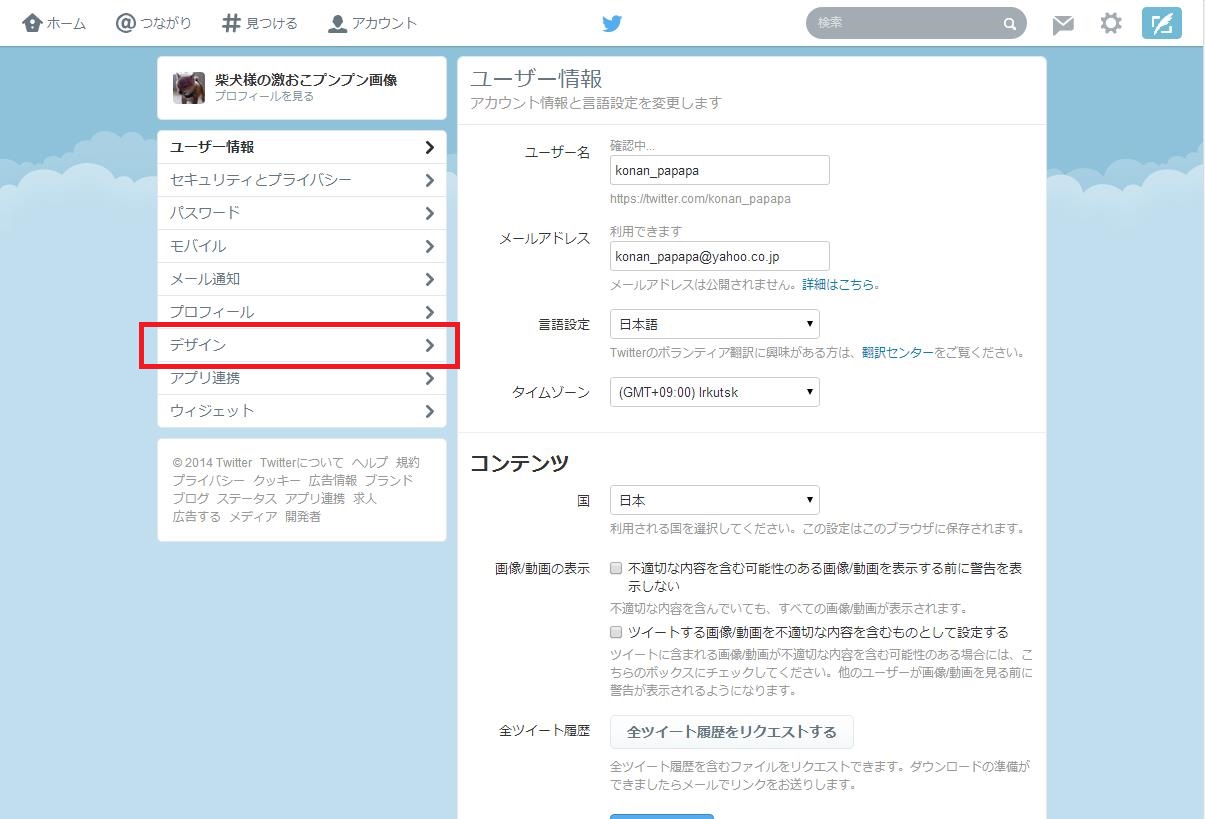Image resolution: width=1205 pixels, height=819 pixels.
Task: Select ユーザー情報 sidebar item
Action: 302,147
